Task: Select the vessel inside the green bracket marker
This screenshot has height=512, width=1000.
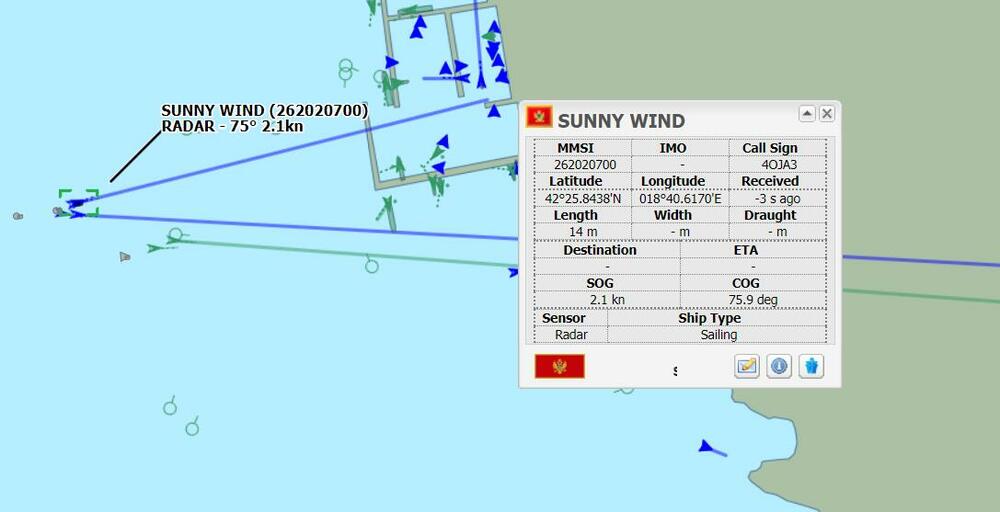Action: pyautogui.click(x=77, y=205)
